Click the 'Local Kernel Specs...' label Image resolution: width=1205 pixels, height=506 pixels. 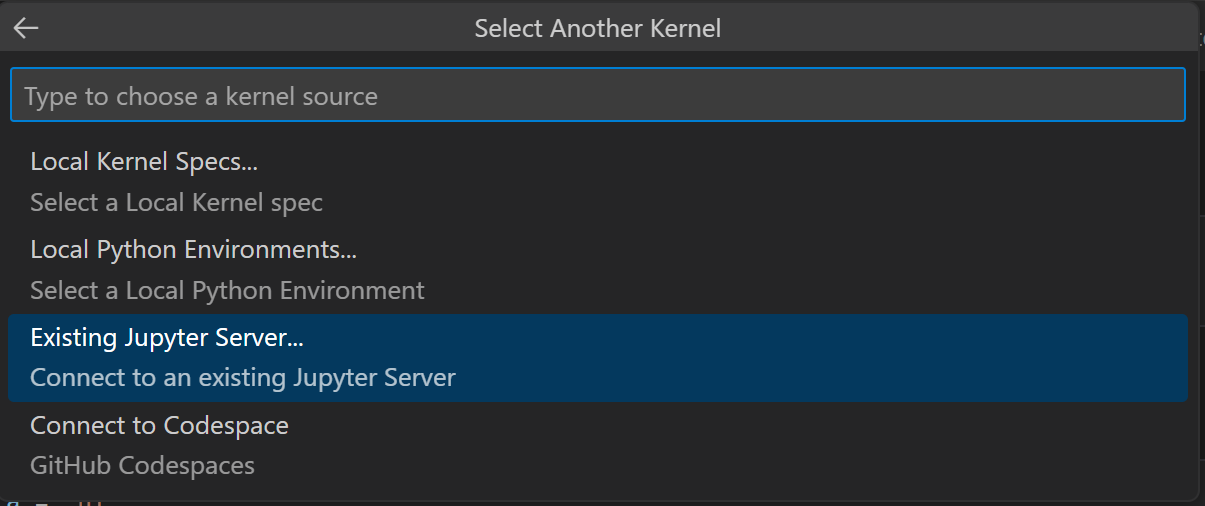[144, 162]
